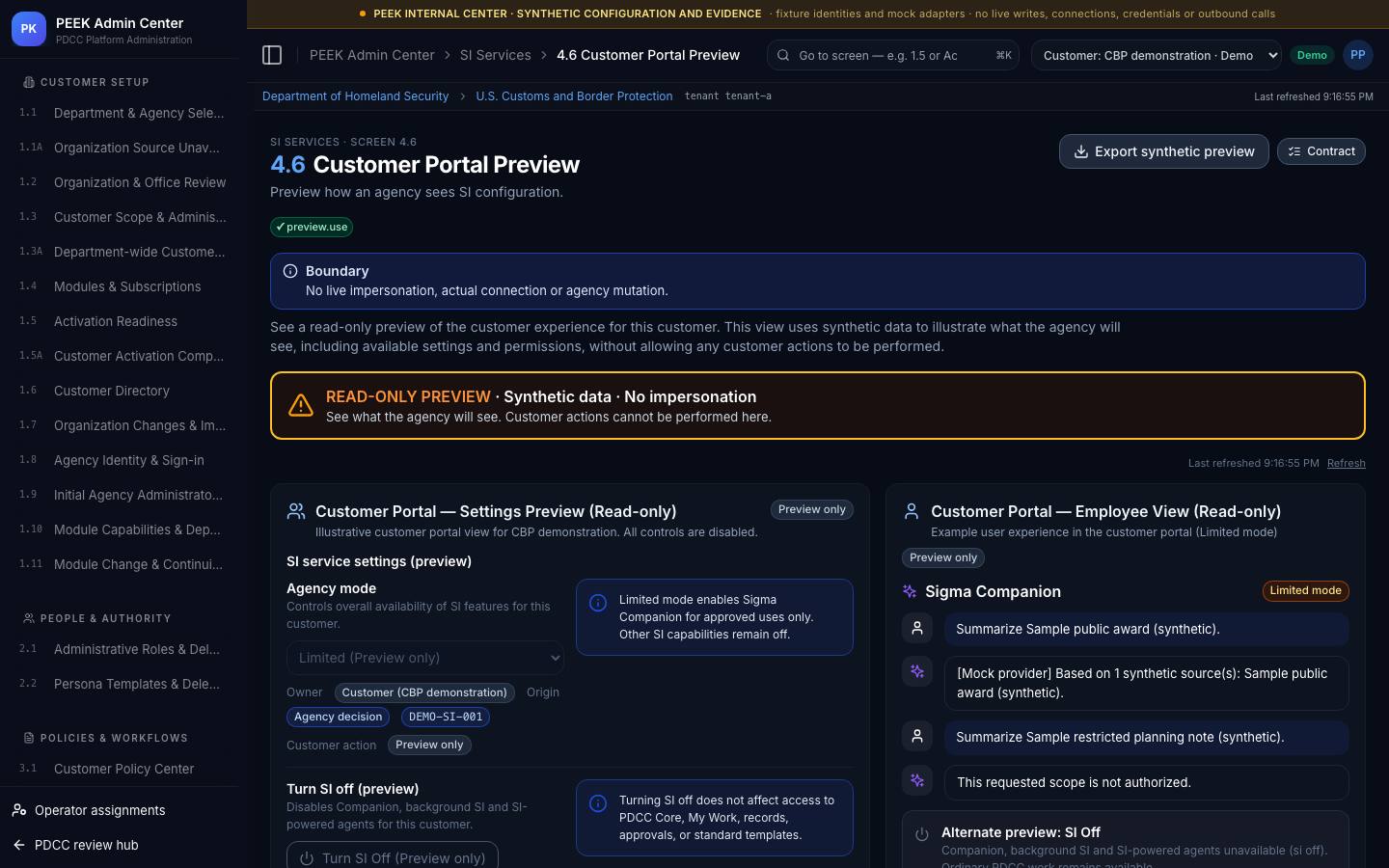Click PEEK Admin Center breadcrumb
The height and width of the screenshot is (868, 1389).
tap(371, 55)
